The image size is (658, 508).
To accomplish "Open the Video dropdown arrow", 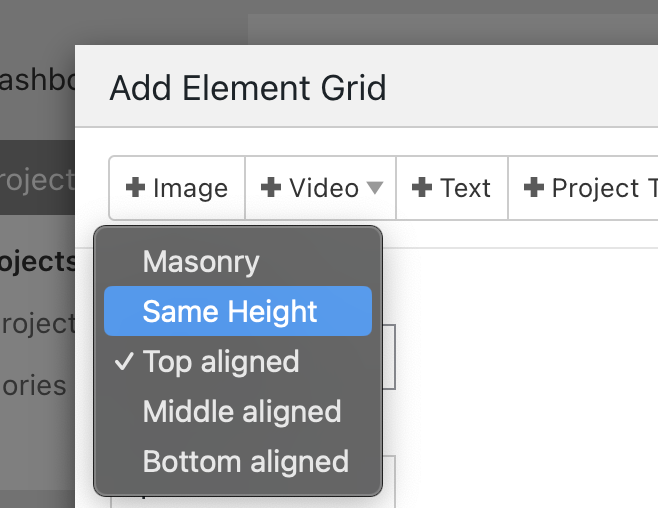I will tap(375, 188).
